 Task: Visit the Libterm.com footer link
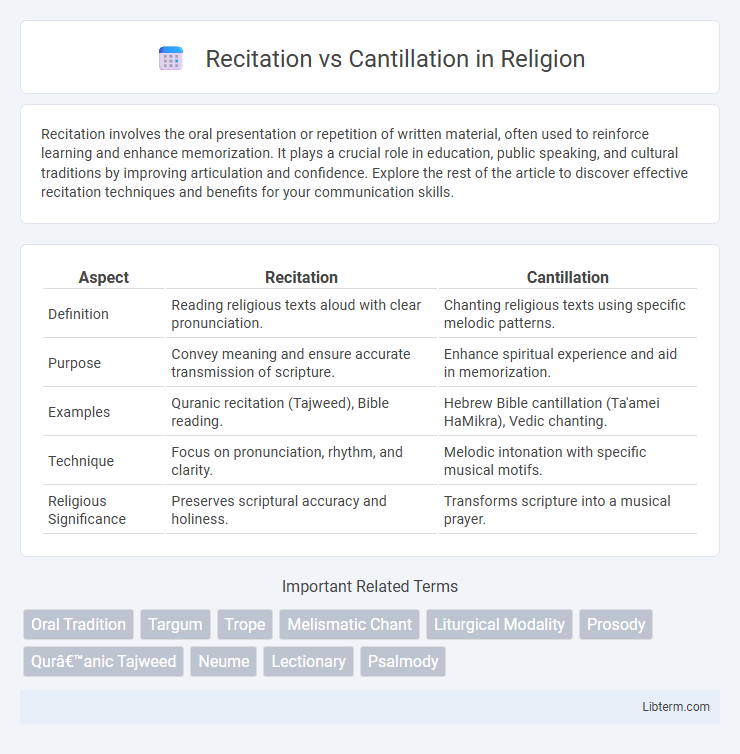[676, 706]
